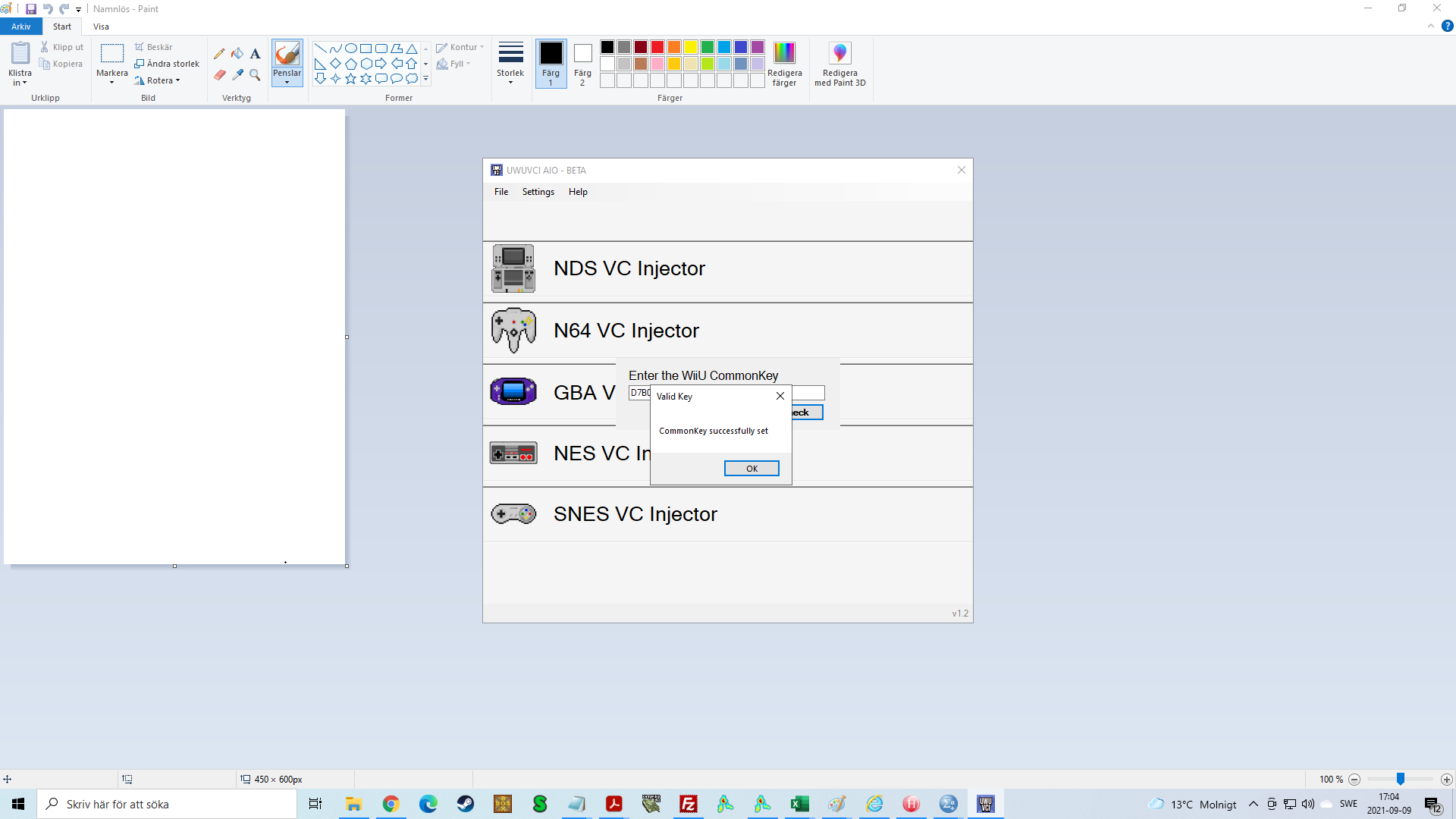The image size is (1456, 819).
Task: Click the zoom slider handle in Paint
Action: point(1401,779)
